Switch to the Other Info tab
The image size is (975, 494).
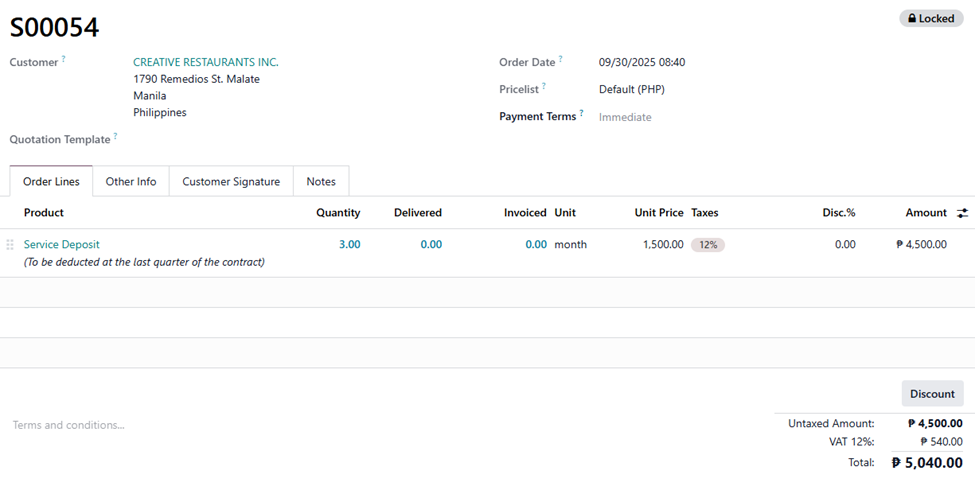(x=131, y=182)
